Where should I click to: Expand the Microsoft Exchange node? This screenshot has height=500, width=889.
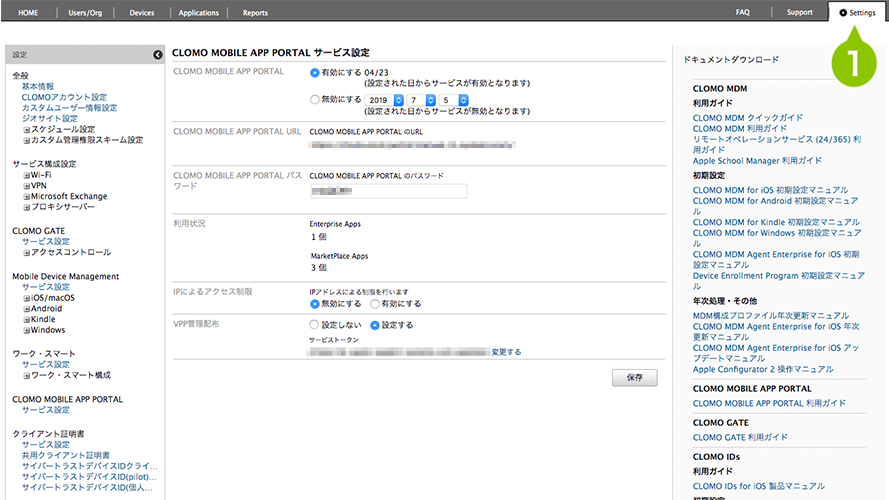tap(26, 197)
